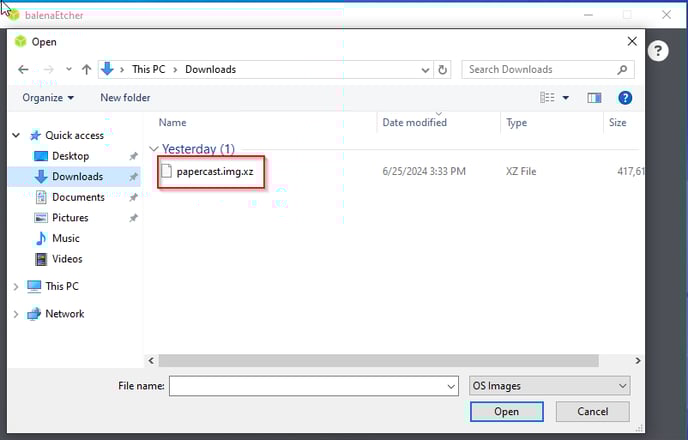Image resolution: width=688 pixels, height=440 pixels.
Task: Click the XZ File type cell
Action: tap(521, 172)
